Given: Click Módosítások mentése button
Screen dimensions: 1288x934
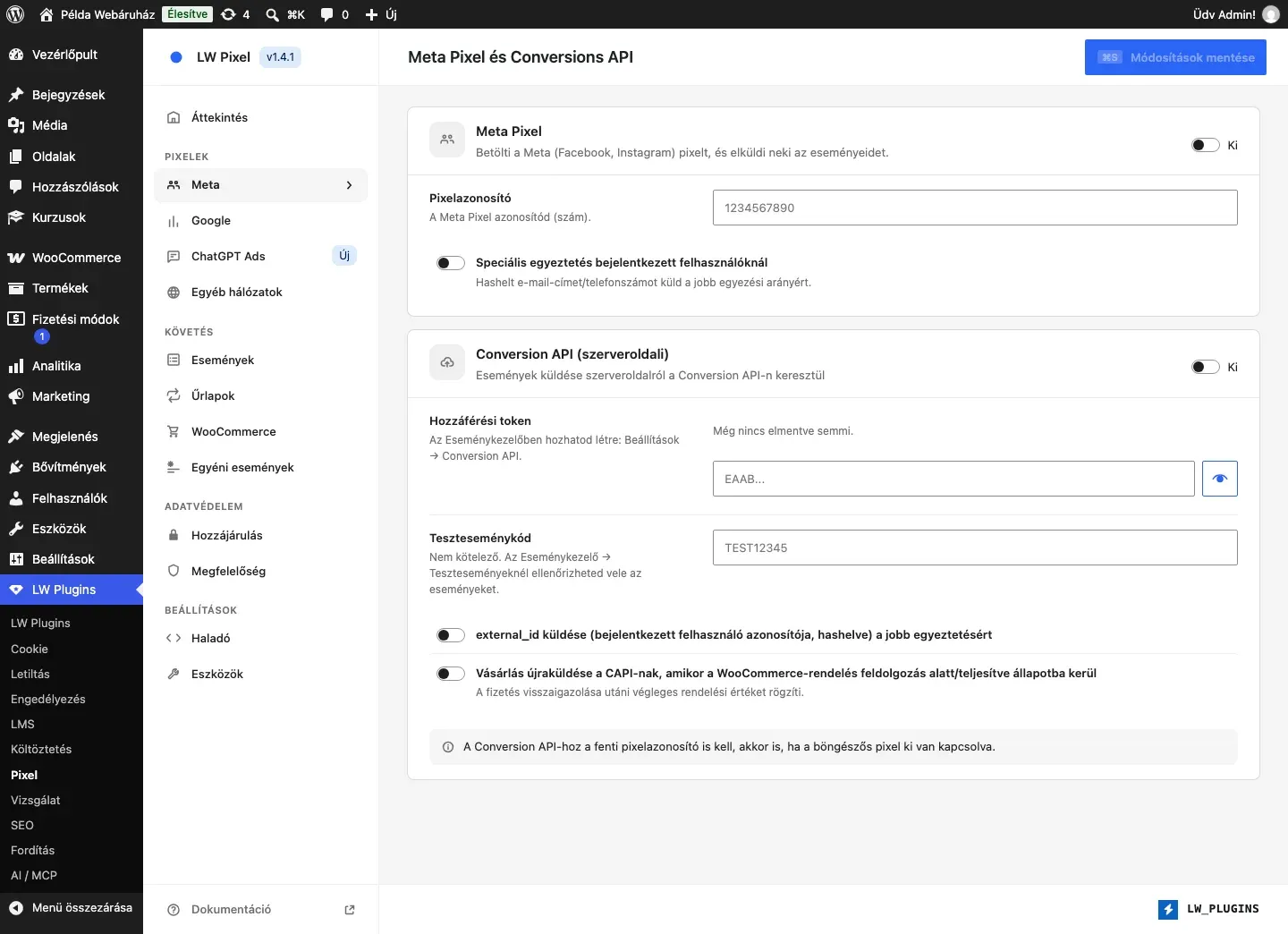Looking at the screenshot, I should coord(1175,57).
